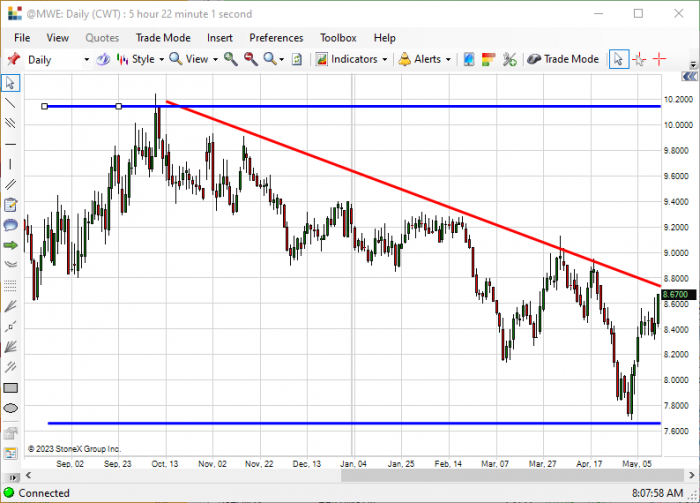
Task: Open the Quotes menu
Action: [x=102, y=38]
